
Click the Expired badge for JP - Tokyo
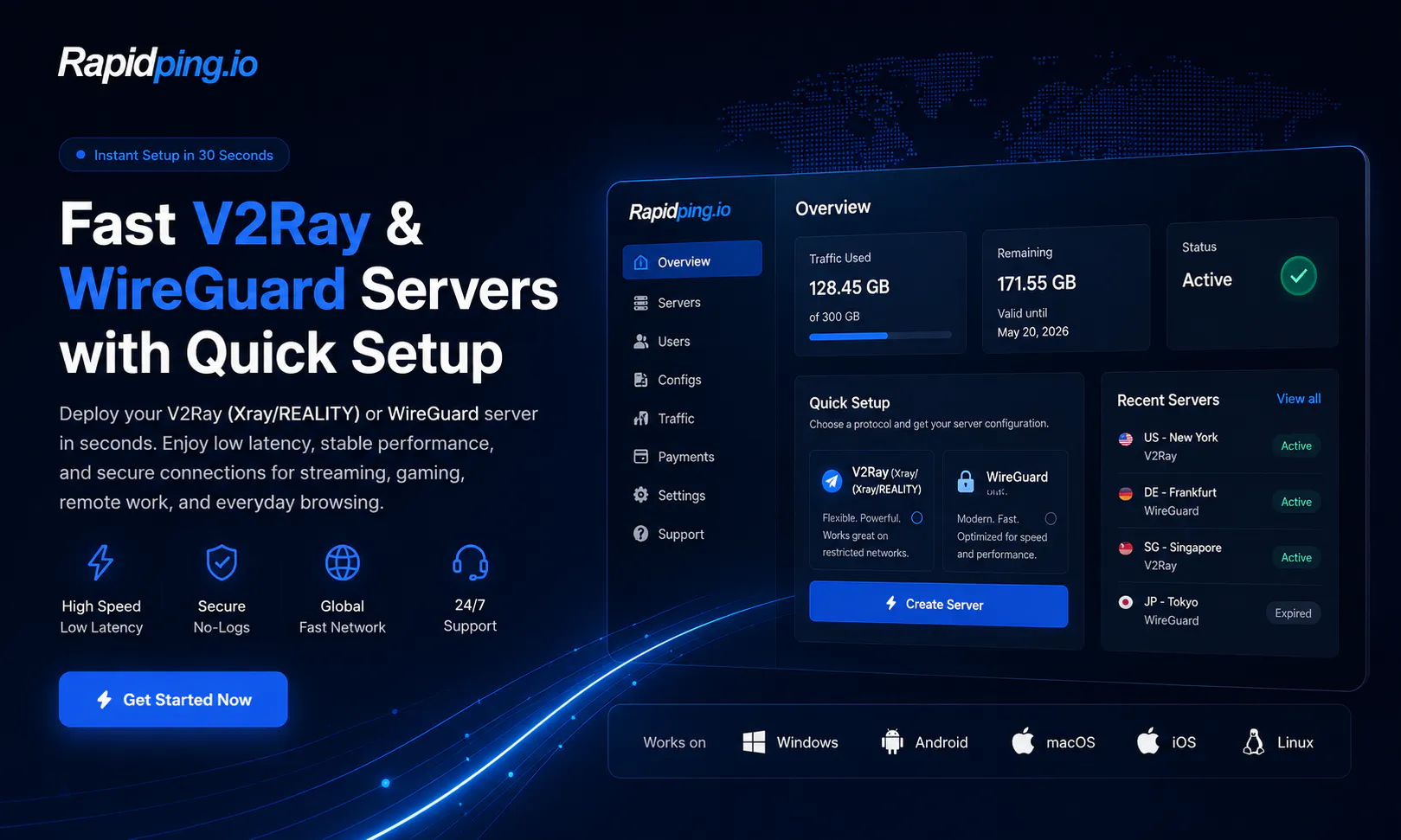(x=1293, y=613)
